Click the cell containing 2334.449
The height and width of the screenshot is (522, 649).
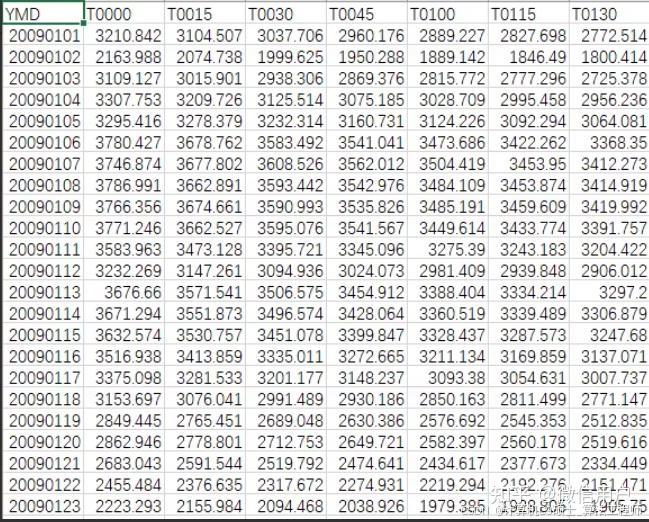point(609,463)
